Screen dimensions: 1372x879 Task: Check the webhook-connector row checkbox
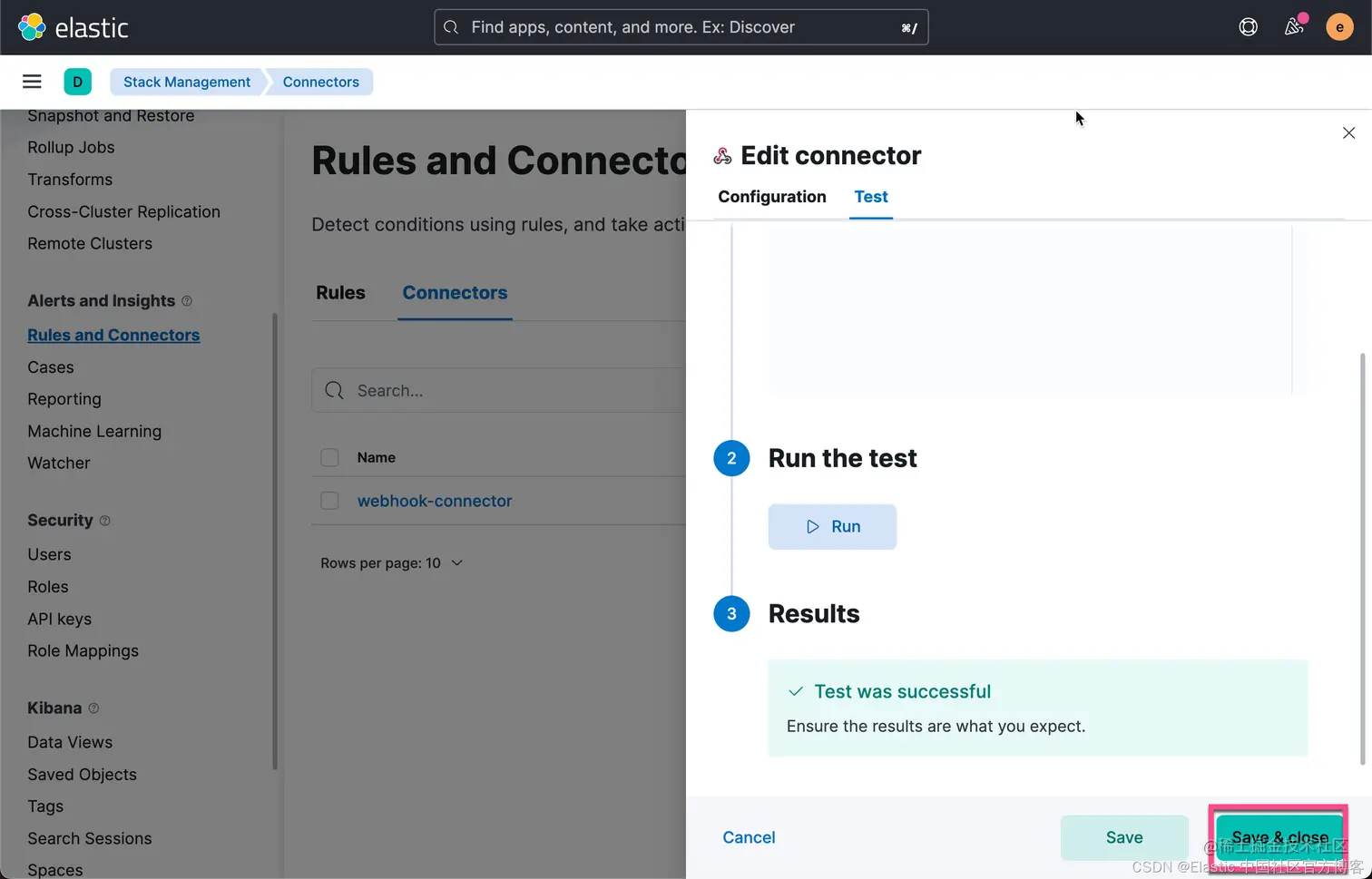coord(330,501)
